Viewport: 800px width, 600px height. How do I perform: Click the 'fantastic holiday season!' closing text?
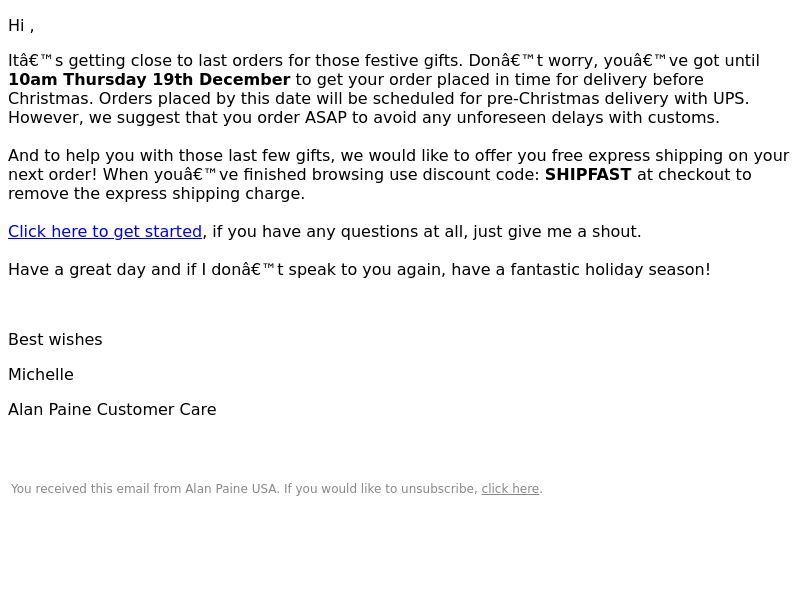click(x=610, y=269)
